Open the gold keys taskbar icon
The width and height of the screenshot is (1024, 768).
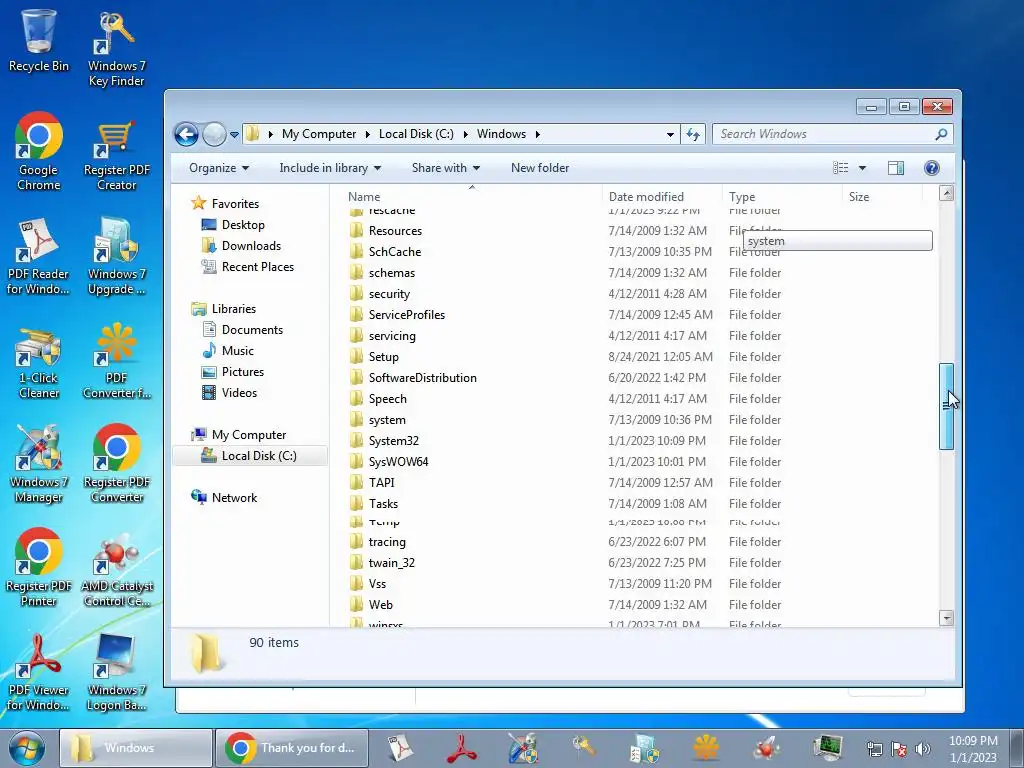[584, 748]
